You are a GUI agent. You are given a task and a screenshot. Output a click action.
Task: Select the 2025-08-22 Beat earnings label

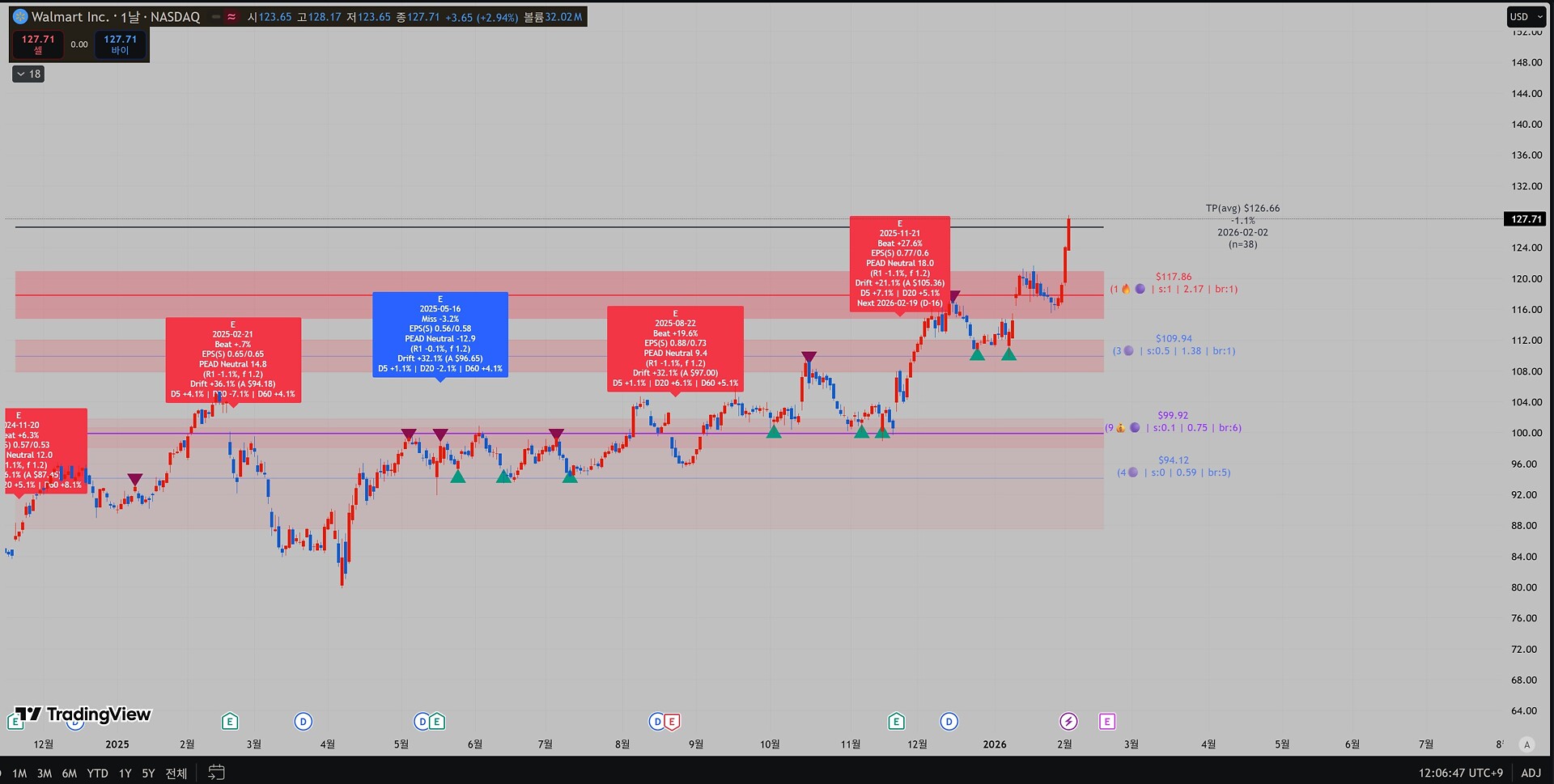tap(675, 349)
